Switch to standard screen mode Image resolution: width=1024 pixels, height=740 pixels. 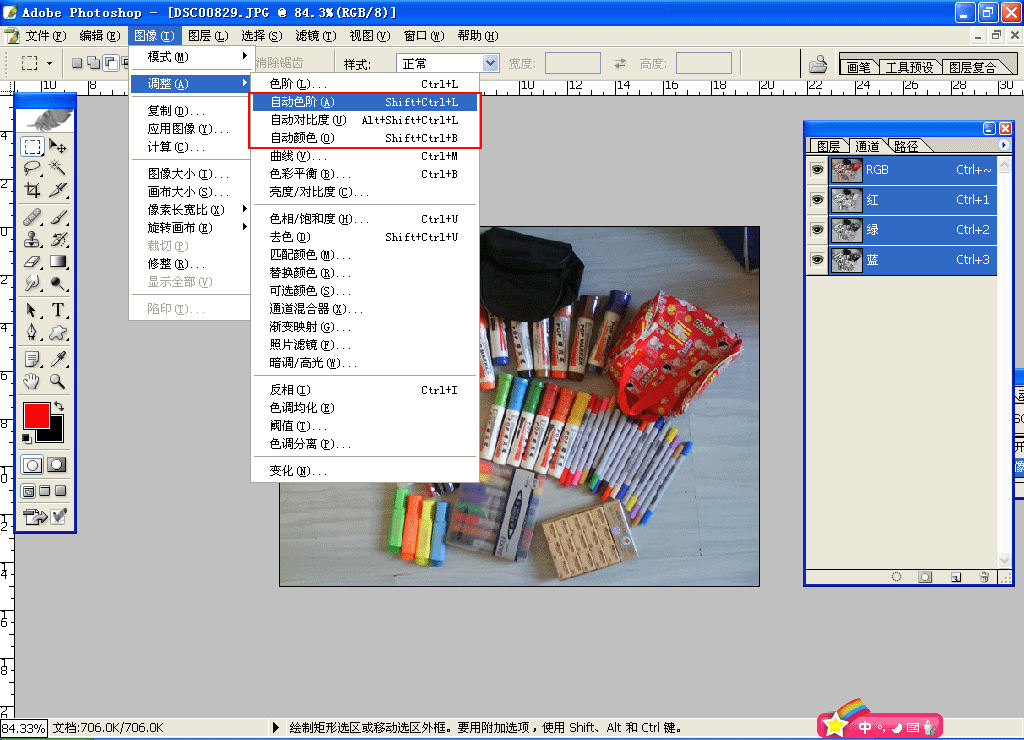[x=29, y=491]
